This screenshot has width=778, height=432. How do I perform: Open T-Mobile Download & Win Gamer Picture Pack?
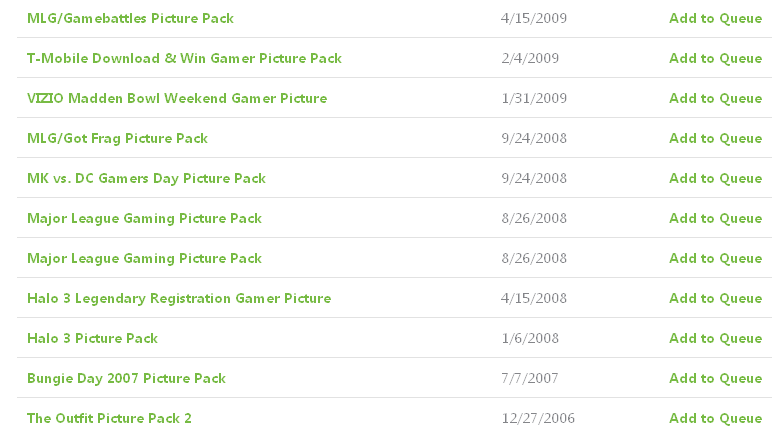[184, 58]
